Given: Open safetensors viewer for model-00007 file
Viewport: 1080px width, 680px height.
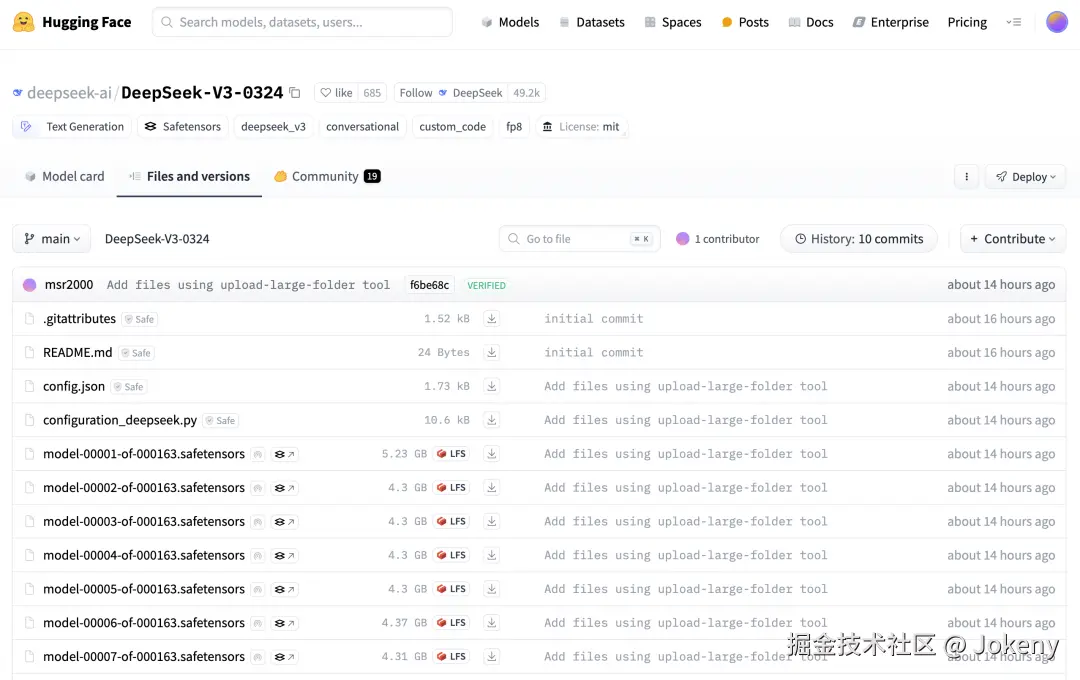Looking at the screenshot, I should pyautogui.click(x=284, y=657).
